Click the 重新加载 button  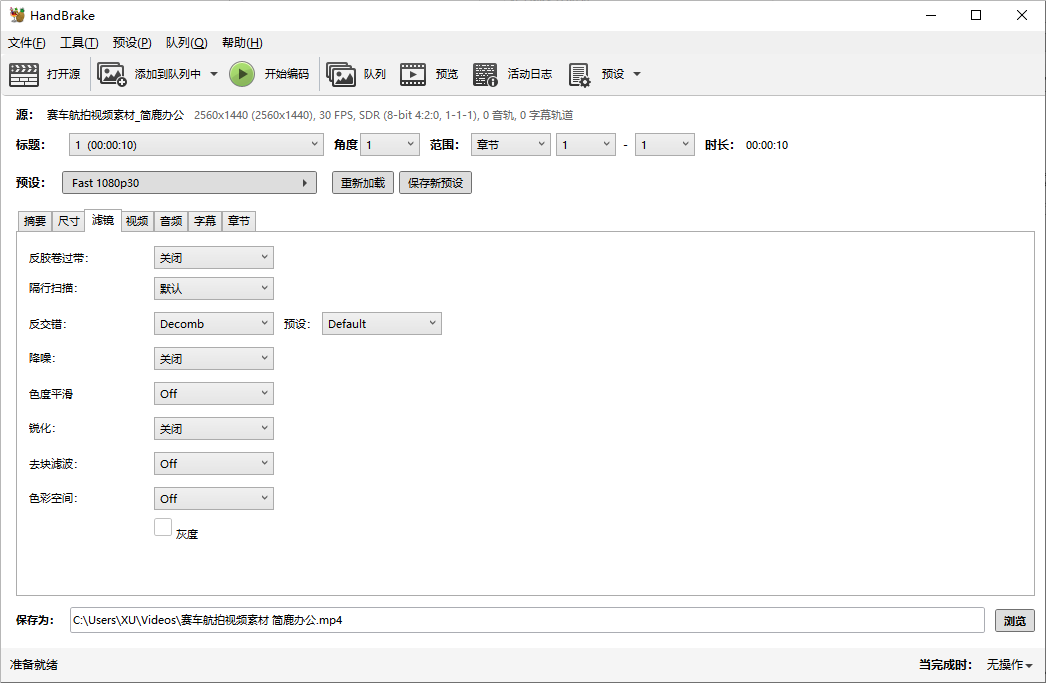362,183
